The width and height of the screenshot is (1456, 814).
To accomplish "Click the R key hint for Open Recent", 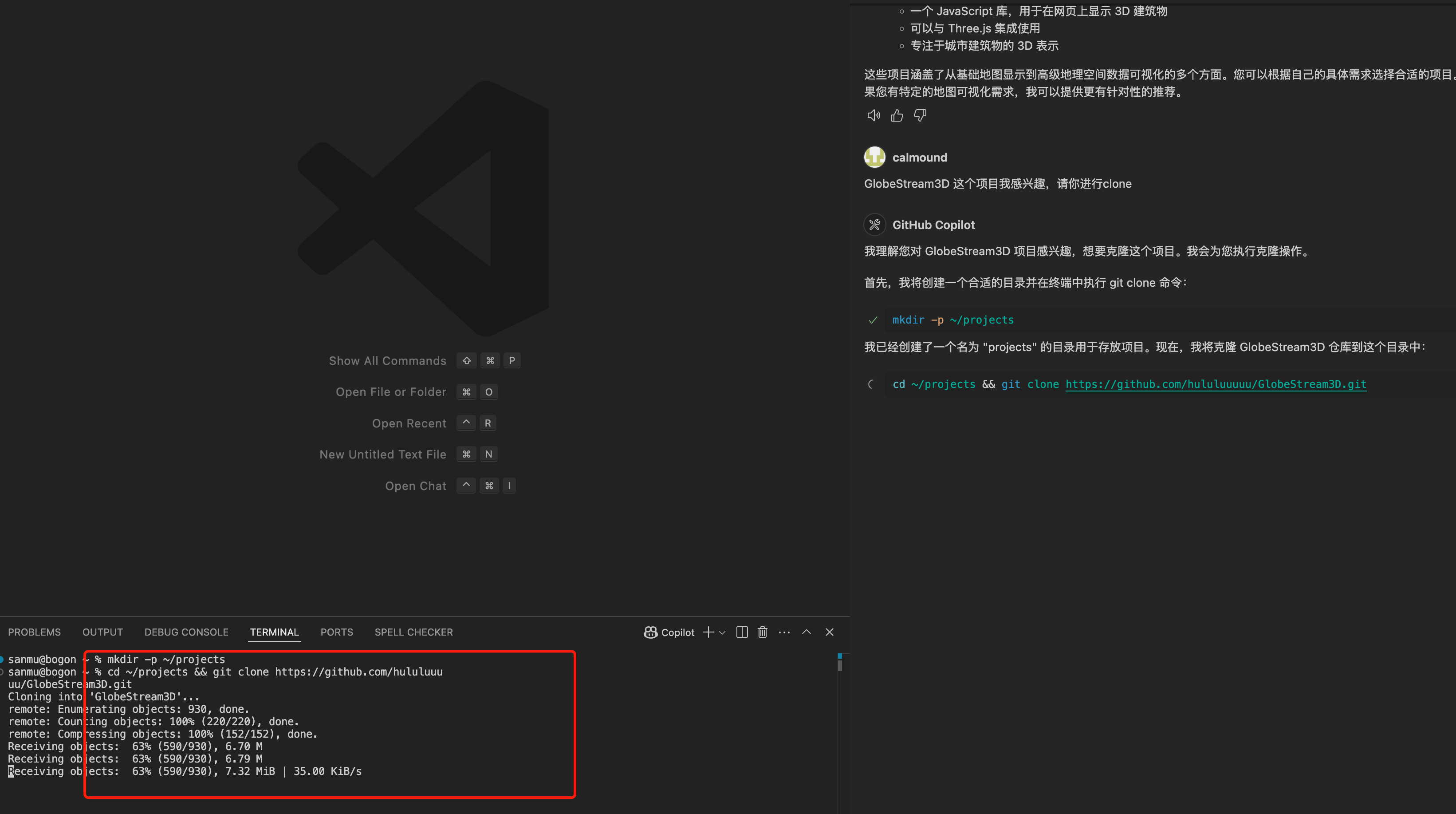I will pyautogui.click(x=488, y=423).
